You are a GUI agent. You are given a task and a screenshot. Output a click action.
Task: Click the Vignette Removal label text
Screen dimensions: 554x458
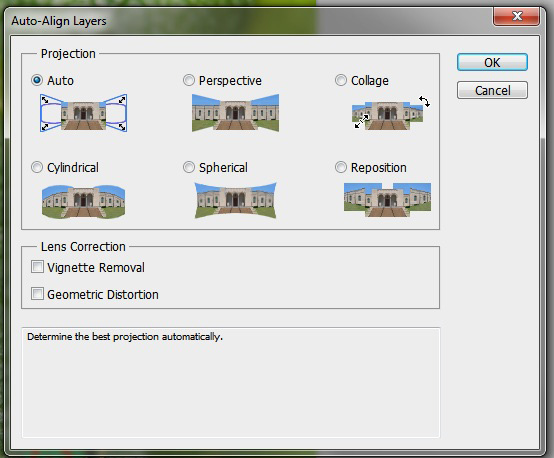pyautogui.click(x=96, y=268)
